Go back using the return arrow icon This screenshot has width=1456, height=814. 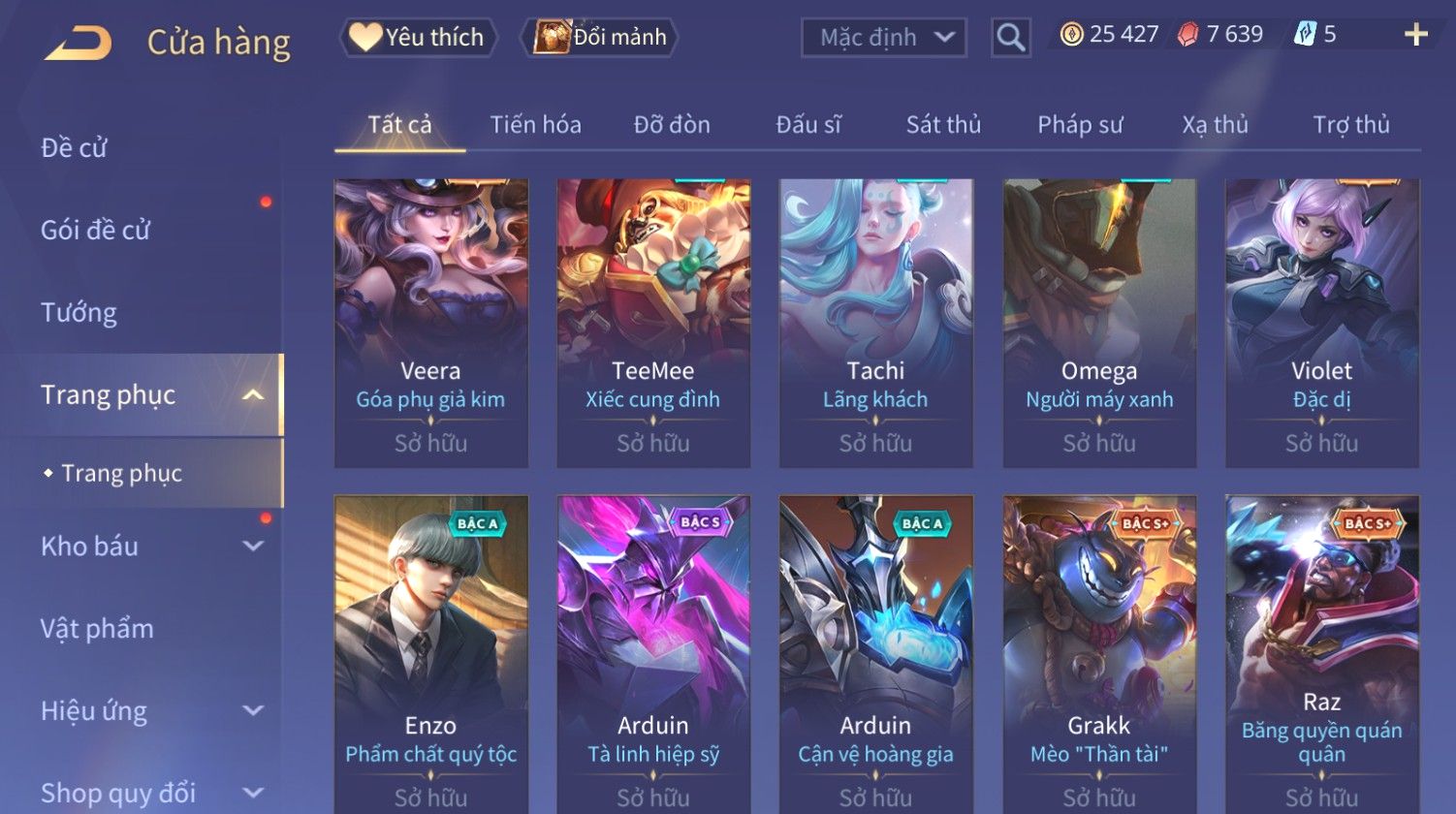79,43
